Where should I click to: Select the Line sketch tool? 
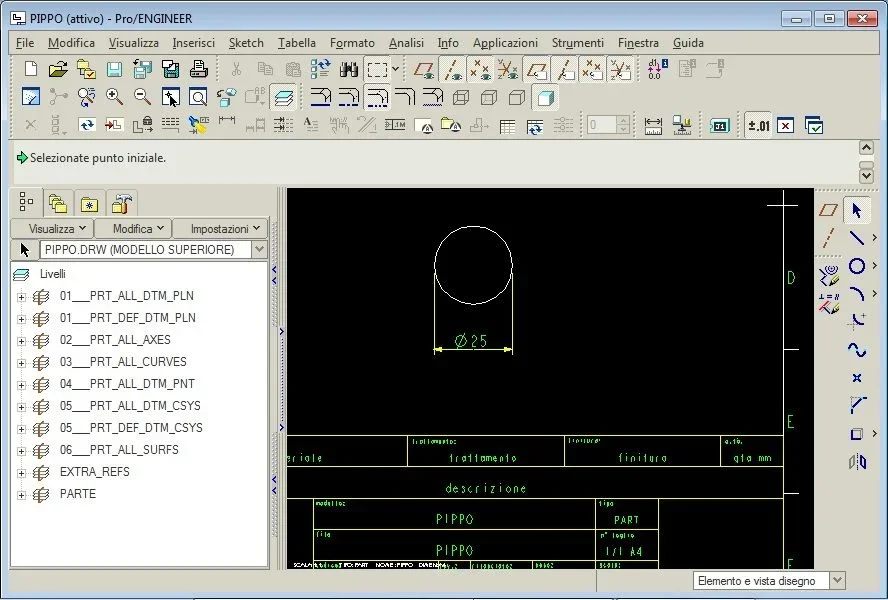857,237
